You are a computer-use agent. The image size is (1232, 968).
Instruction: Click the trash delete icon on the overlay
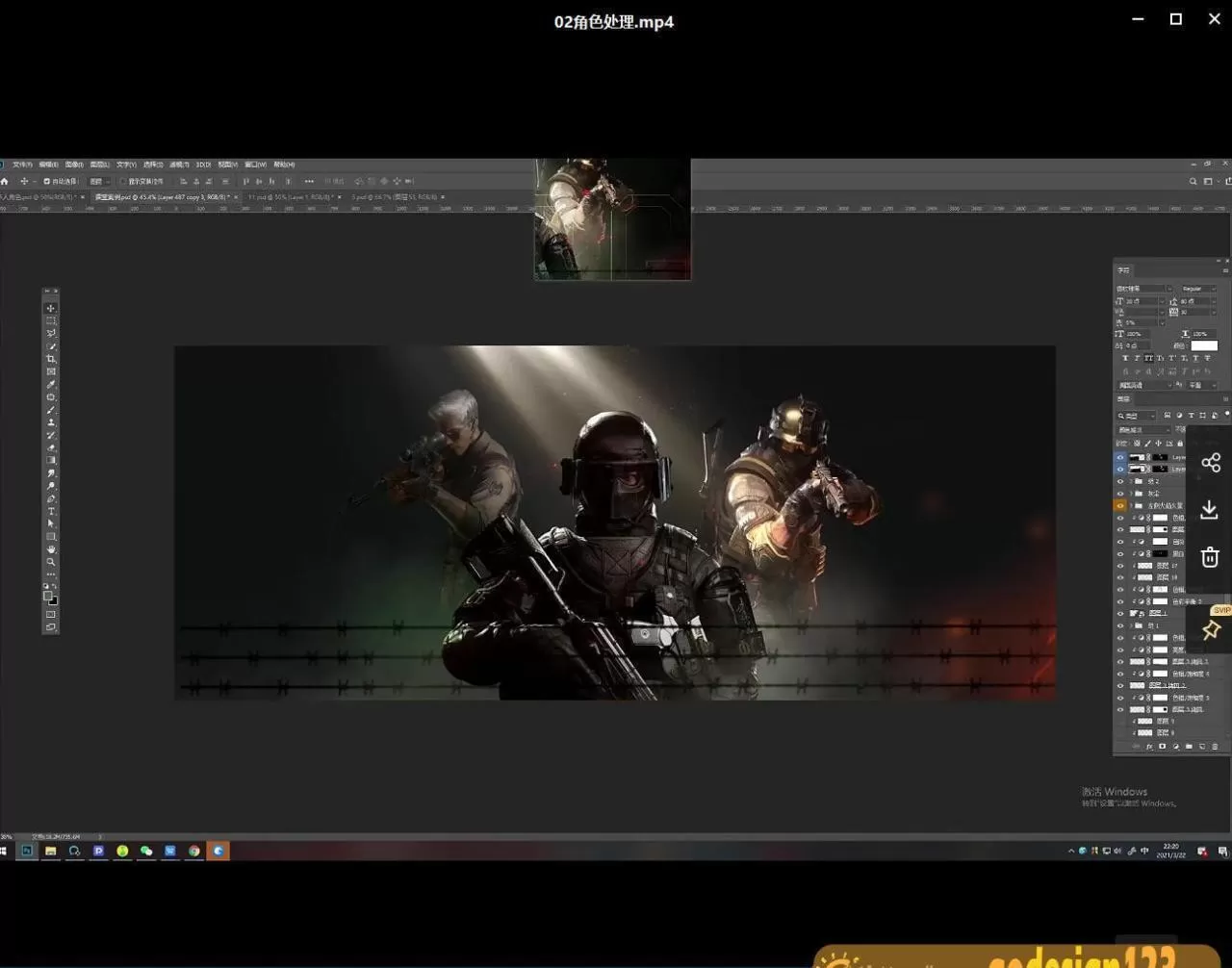point(1210,557)
